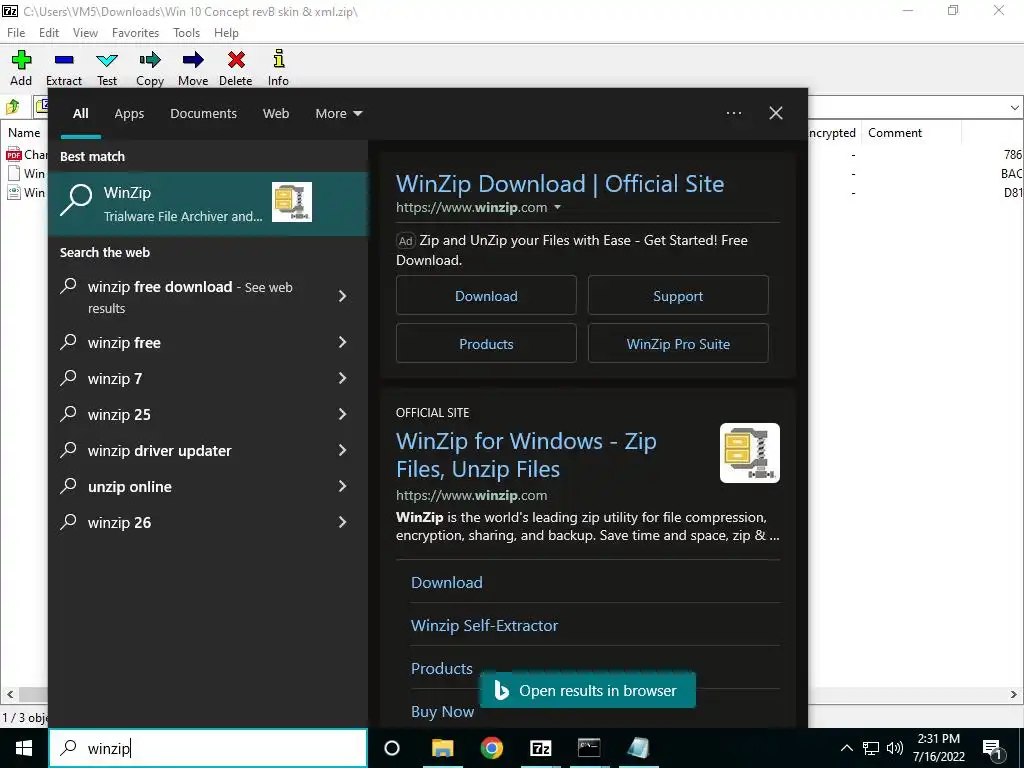Viewport: 1024px width, 768px height.
Task: Open network status tray icon
Action: tap(871, 748)
